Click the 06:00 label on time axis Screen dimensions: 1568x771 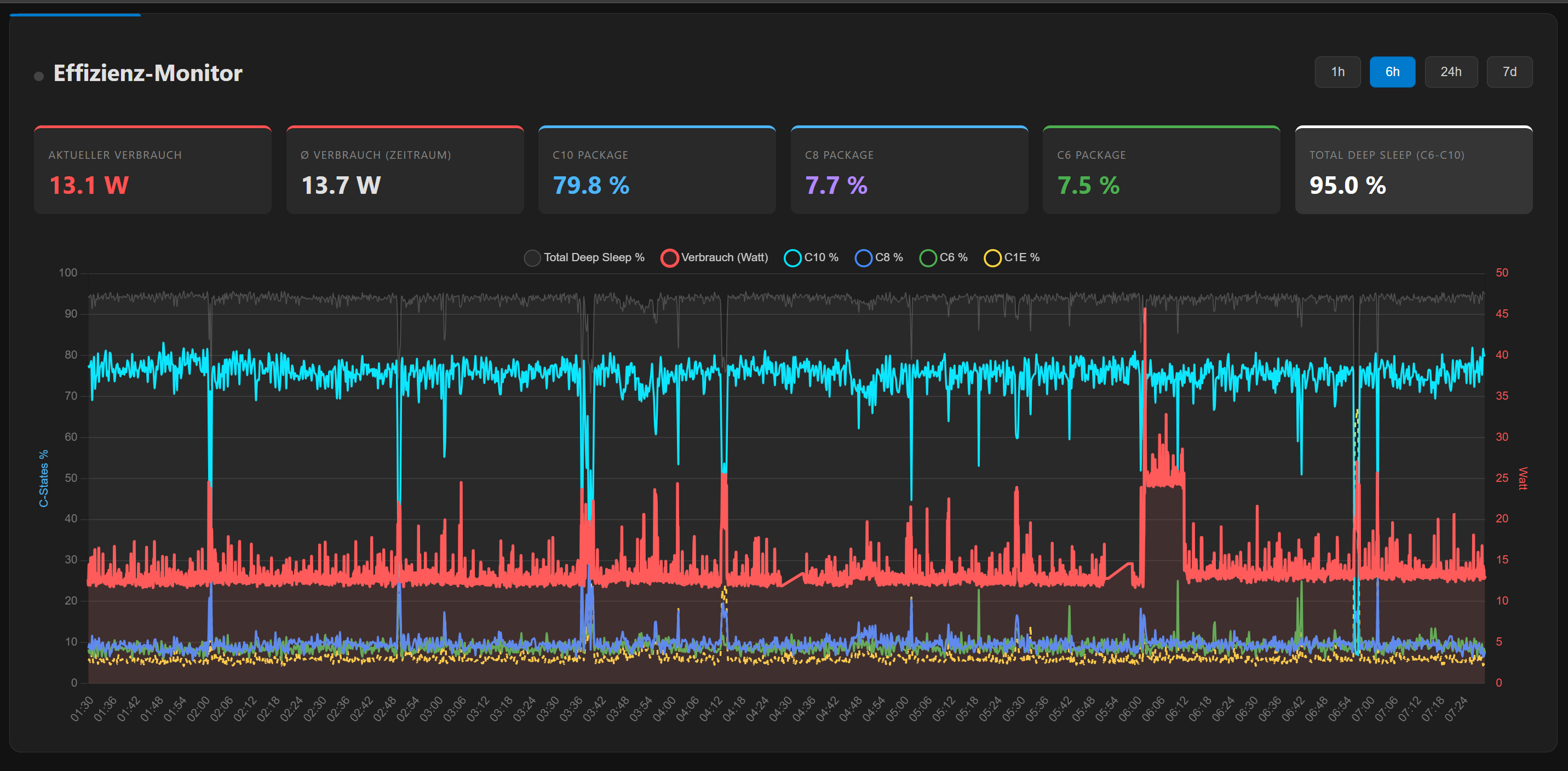[x=1131, y=709]
